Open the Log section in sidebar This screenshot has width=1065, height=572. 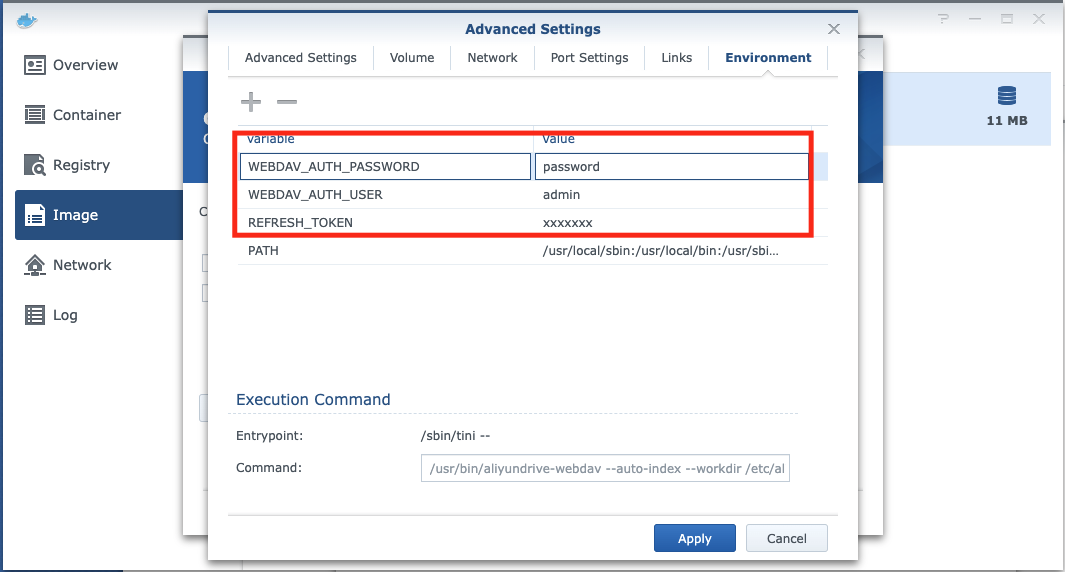pos(98,315)
